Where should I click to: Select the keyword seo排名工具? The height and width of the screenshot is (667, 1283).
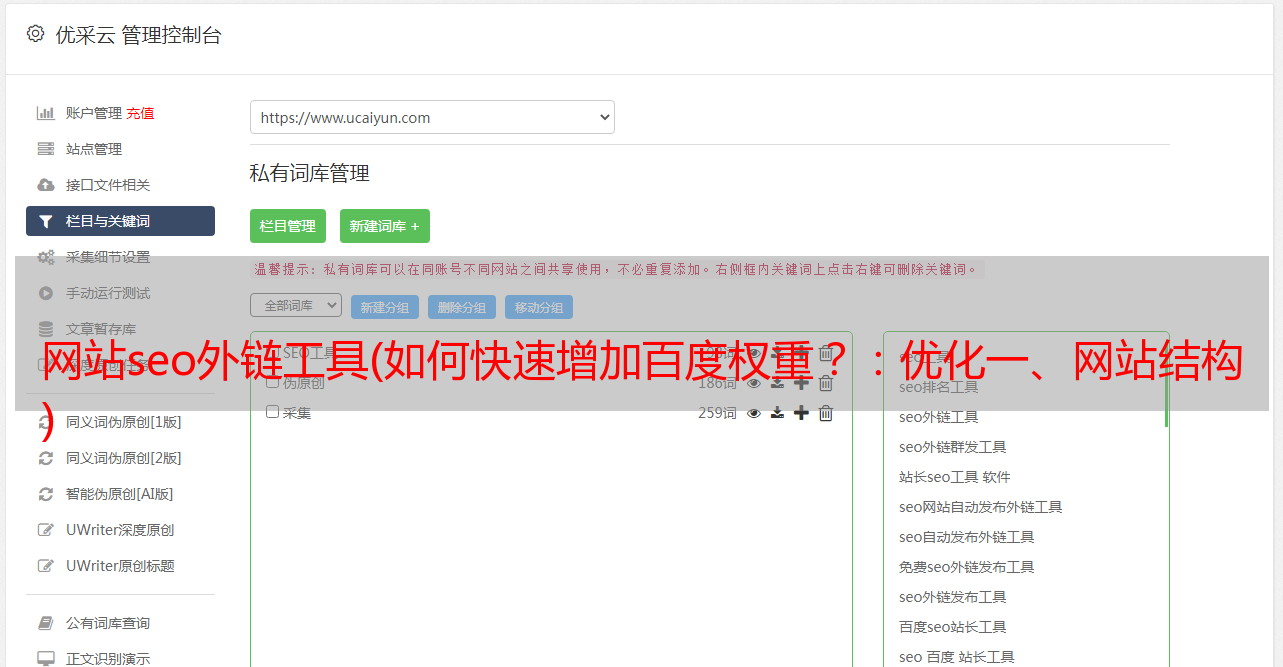tap(939, 387)
